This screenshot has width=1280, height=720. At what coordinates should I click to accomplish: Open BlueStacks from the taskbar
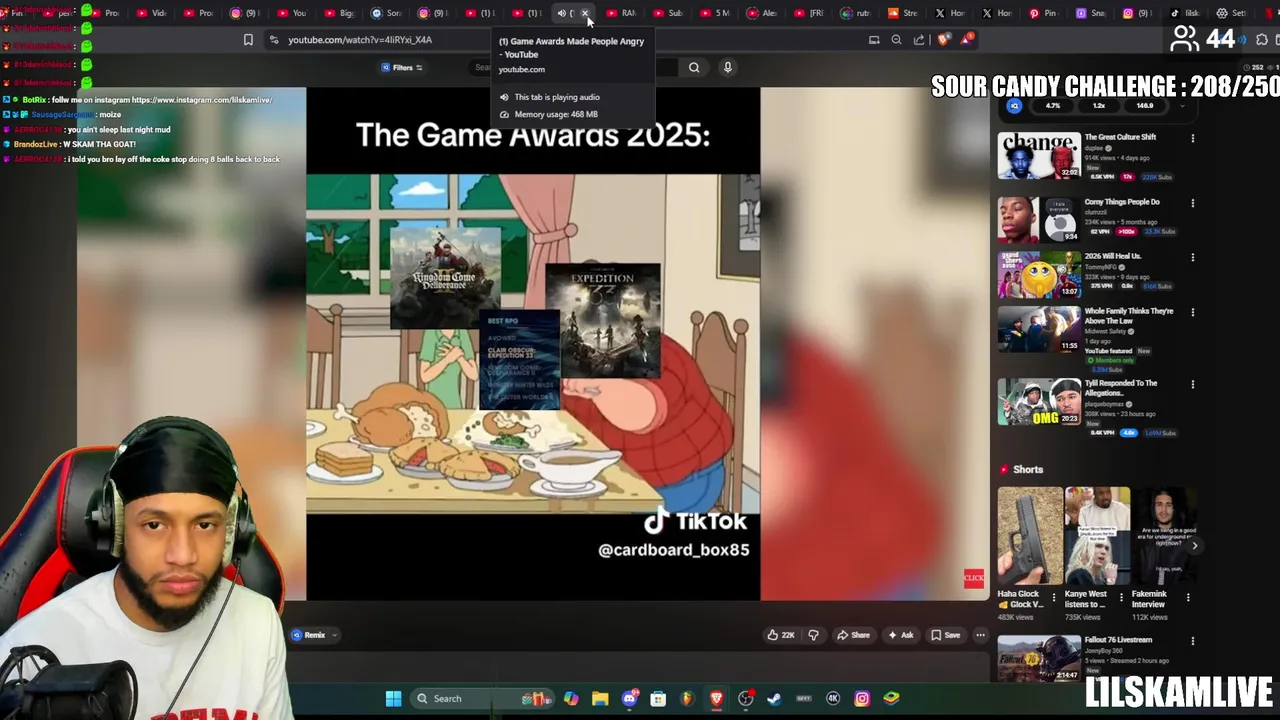pos(891,699)
